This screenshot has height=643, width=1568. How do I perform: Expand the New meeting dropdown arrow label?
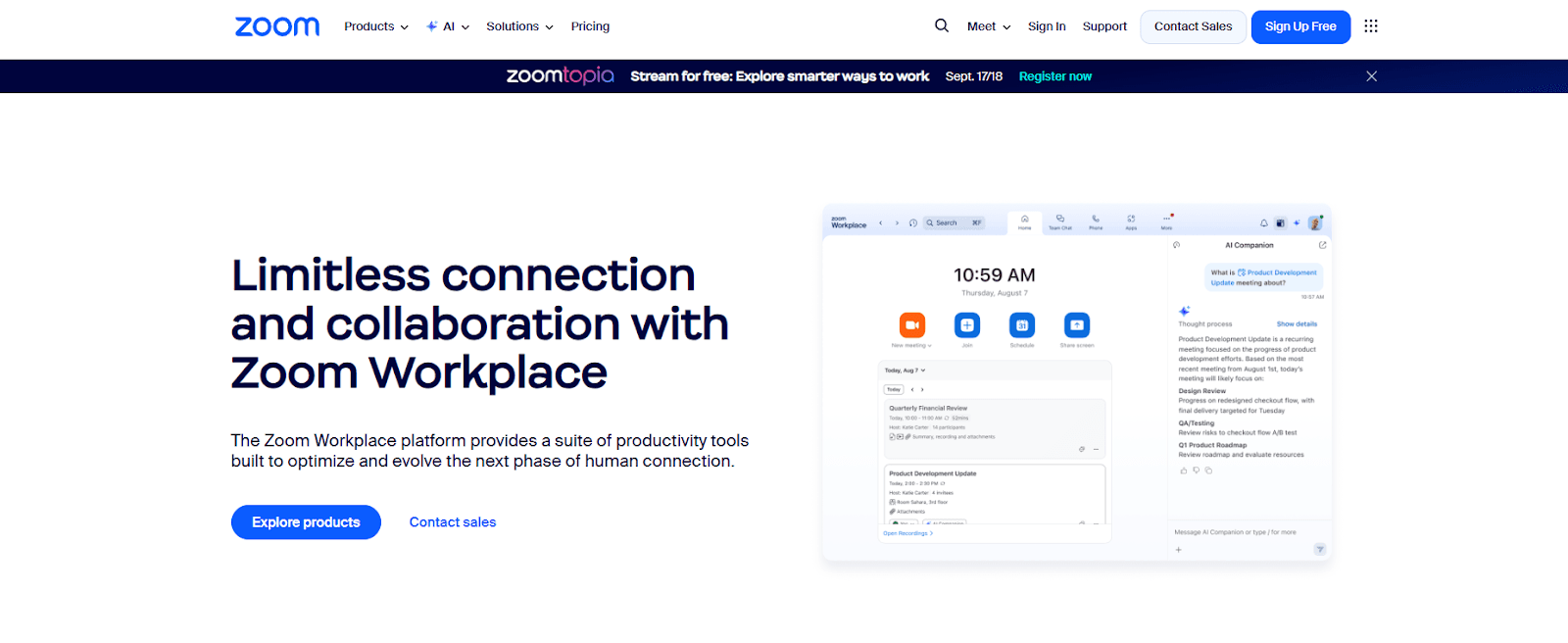tap(911, 346)
